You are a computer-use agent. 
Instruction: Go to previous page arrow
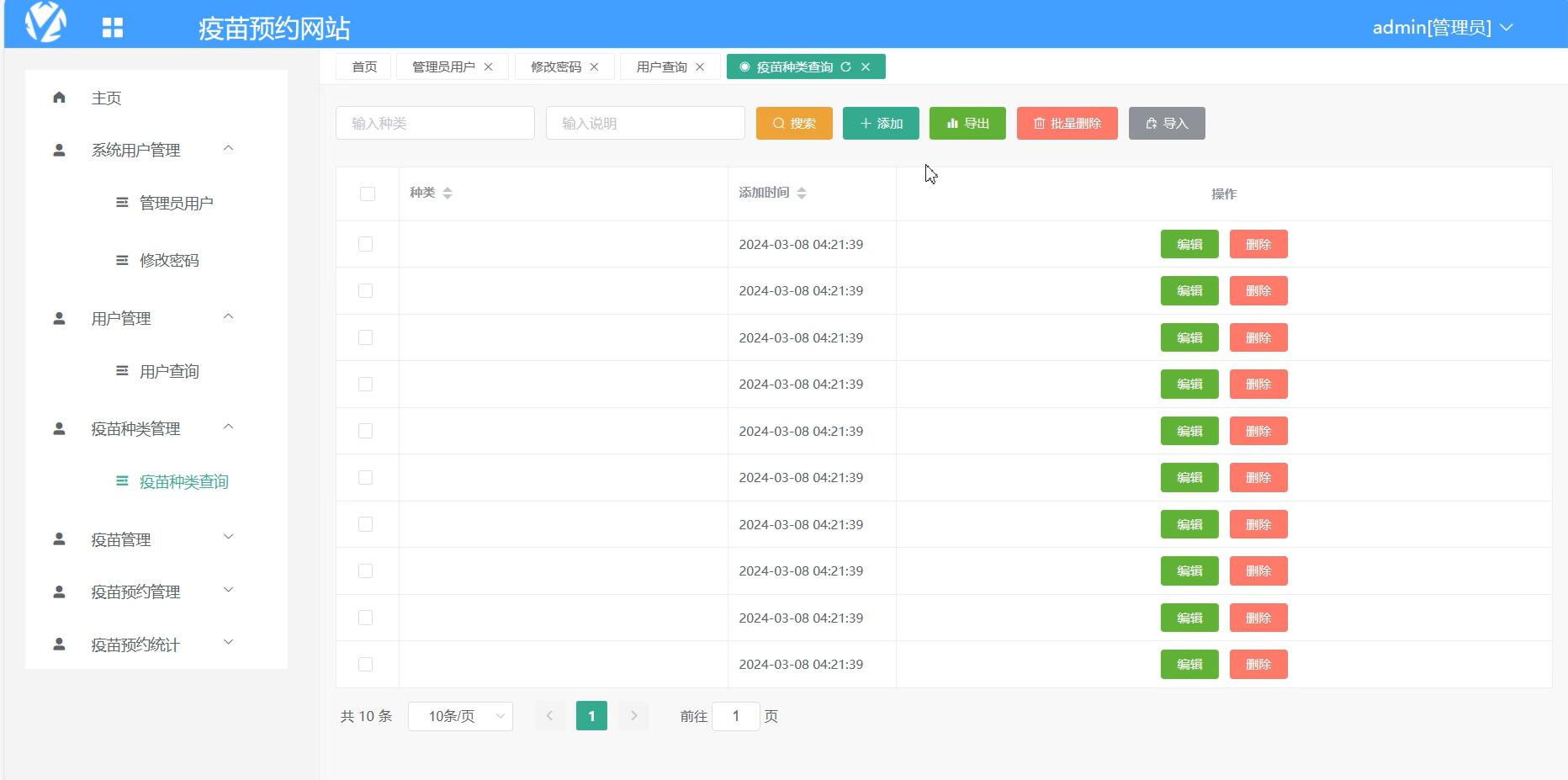(549, 716)
